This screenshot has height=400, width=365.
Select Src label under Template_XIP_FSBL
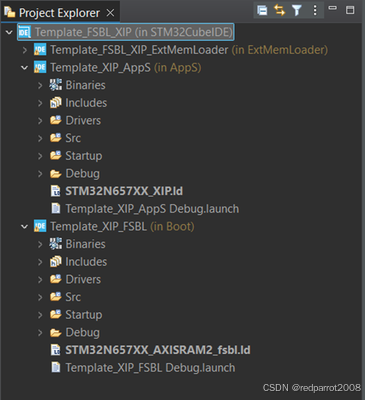(x=73, y=297)
